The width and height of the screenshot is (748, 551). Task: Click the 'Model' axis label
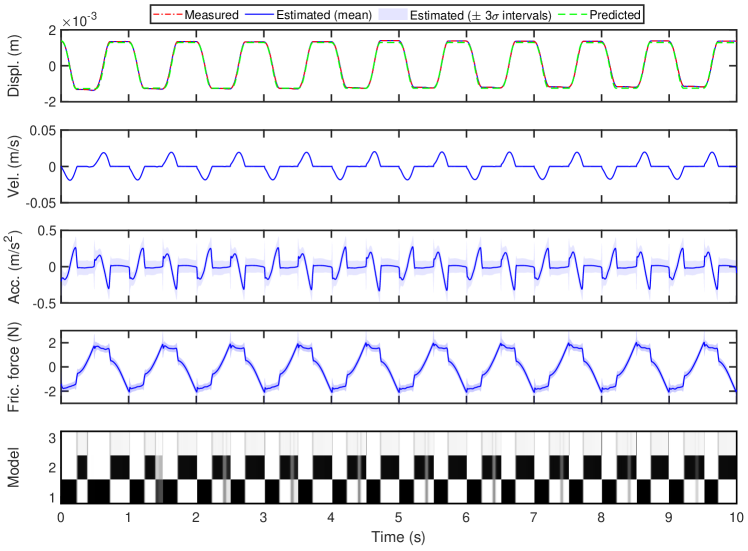(x=14, y=468)
